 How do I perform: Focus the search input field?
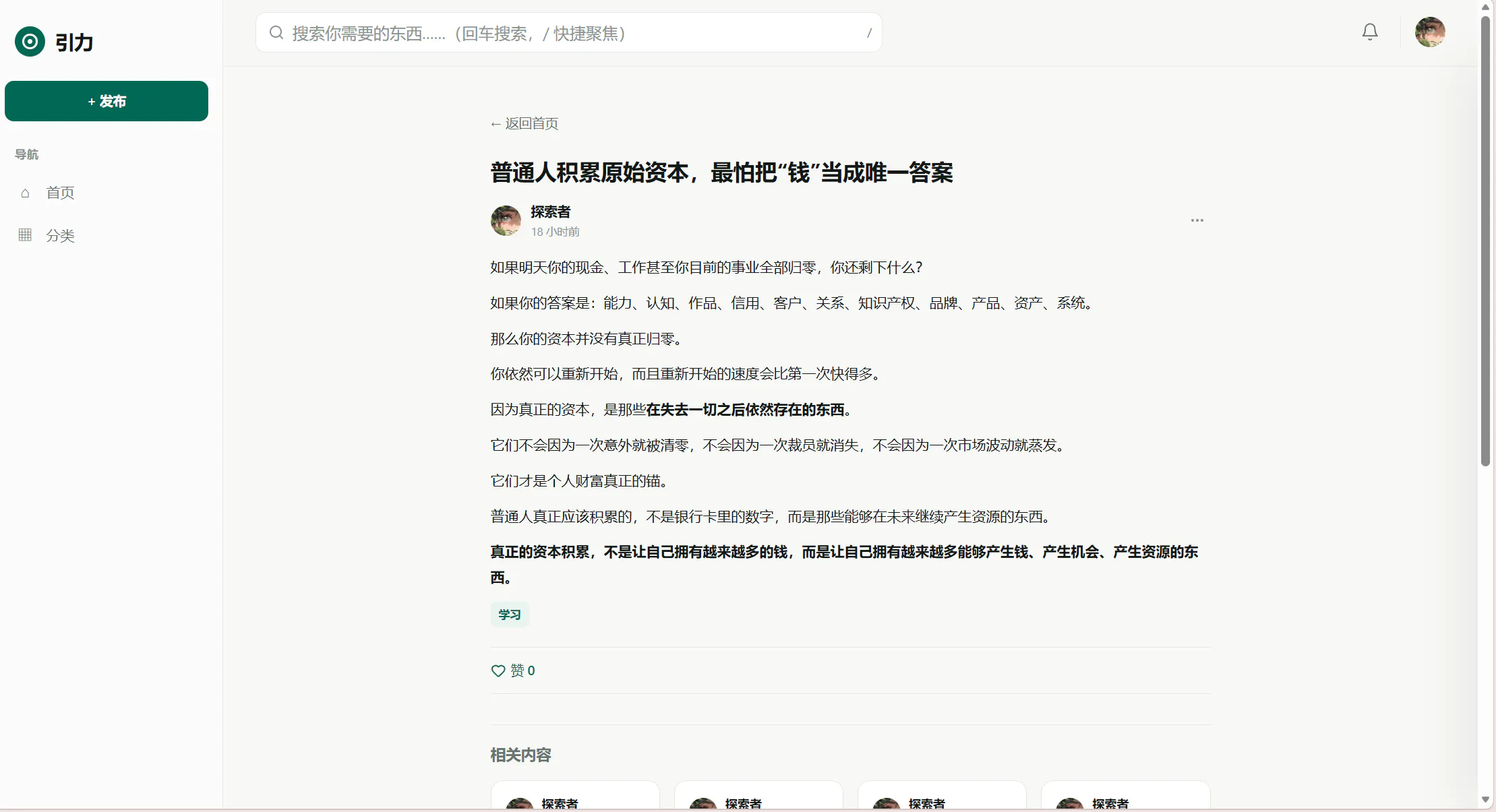[x=568, y=32]
